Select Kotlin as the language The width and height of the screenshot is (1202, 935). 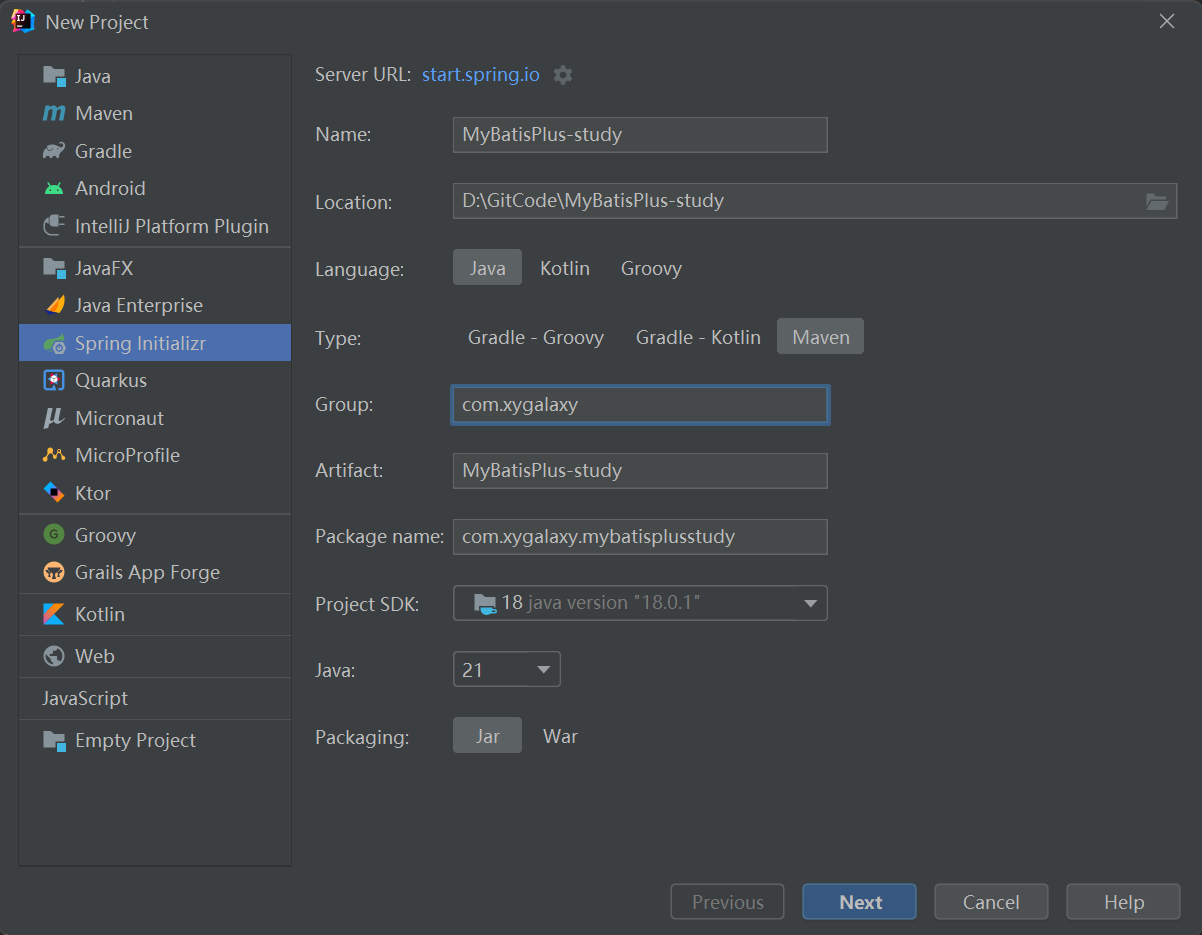point(565,269)
